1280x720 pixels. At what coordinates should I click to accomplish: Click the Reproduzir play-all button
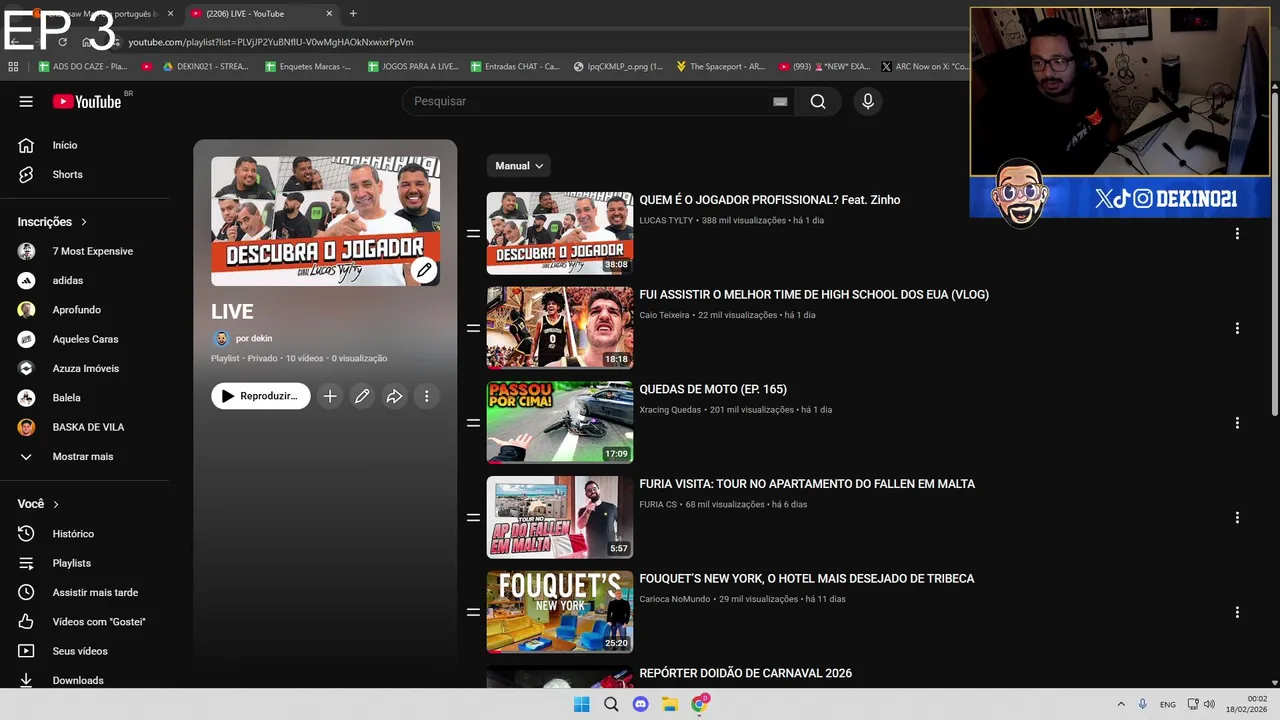click(x=261, y=396)
